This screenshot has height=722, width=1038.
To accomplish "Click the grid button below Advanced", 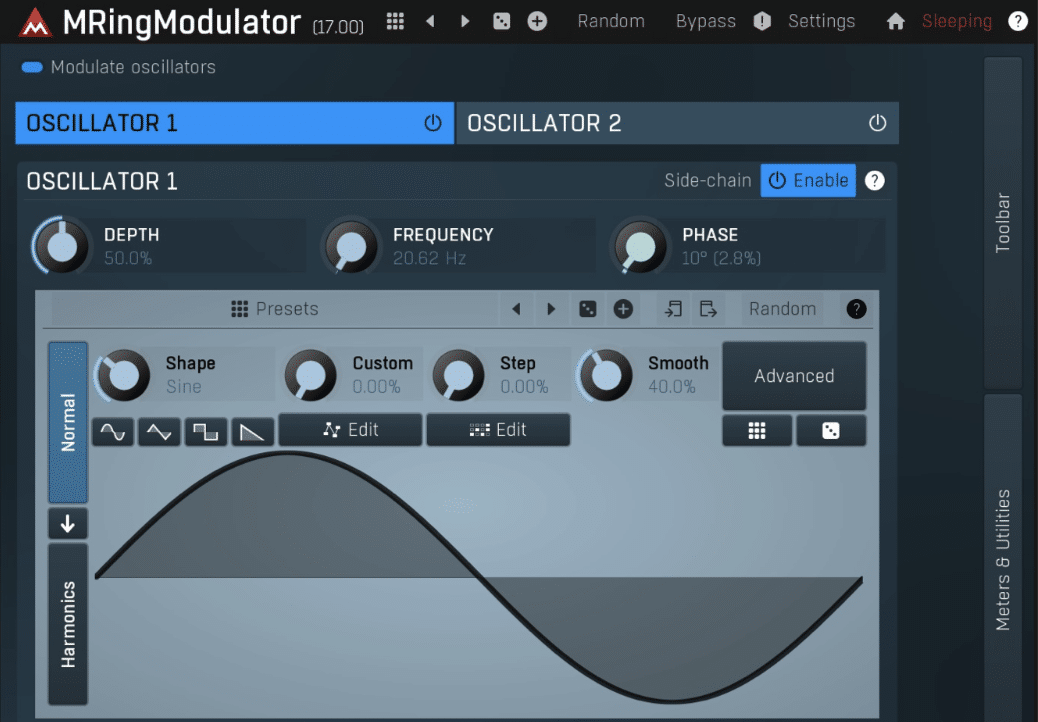I will click(x=757, y=431).
